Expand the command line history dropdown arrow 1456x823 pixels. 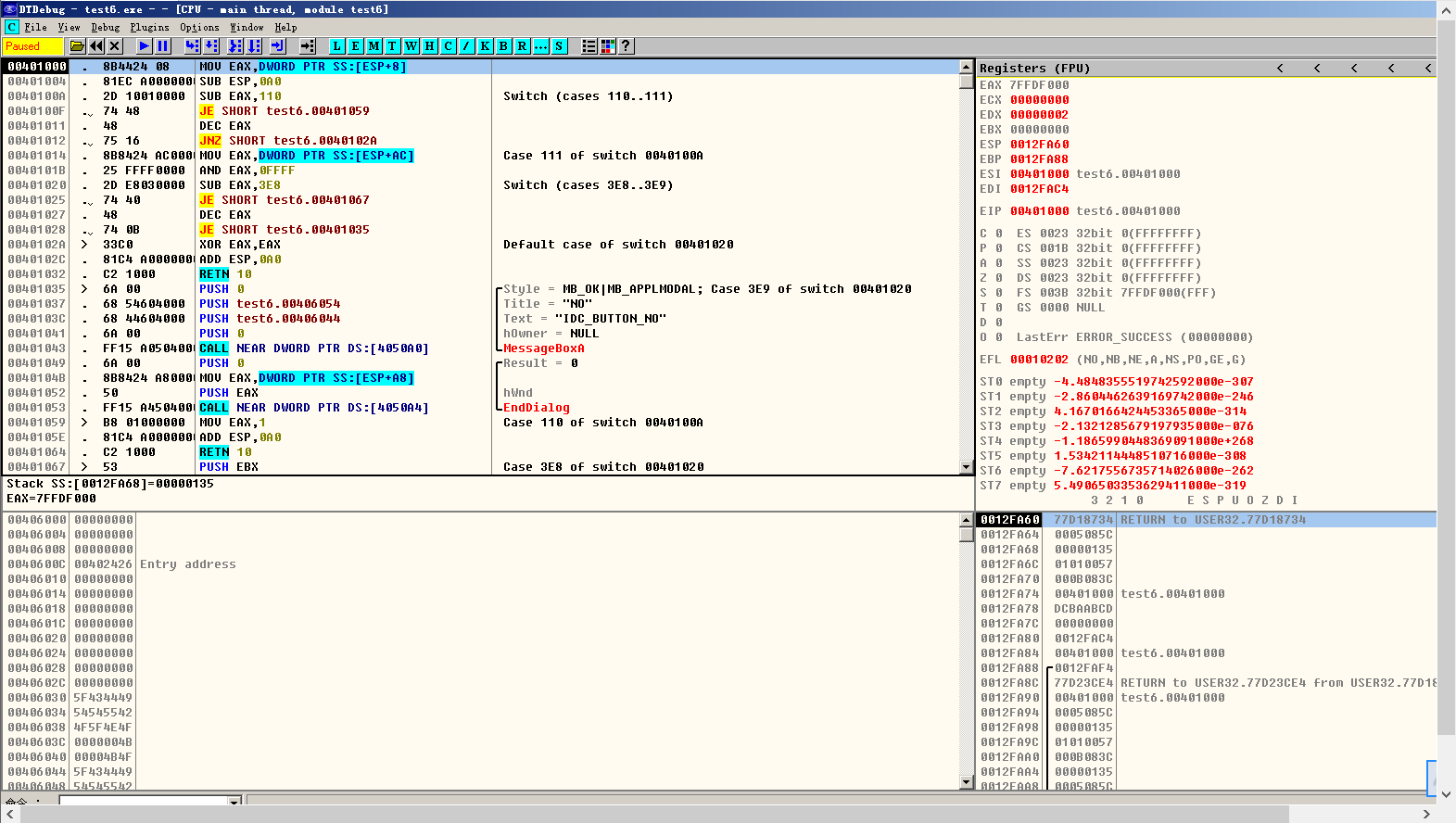234,800
